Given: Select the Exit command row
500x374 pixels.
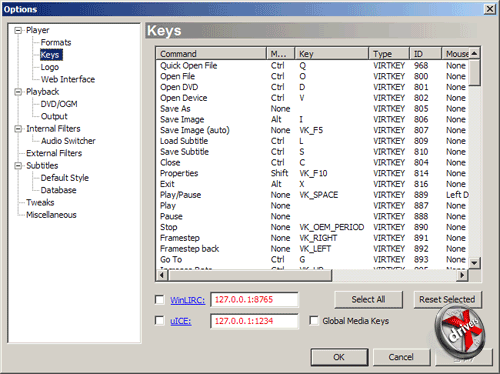Looking at the screenshot, I should point(313,184).
